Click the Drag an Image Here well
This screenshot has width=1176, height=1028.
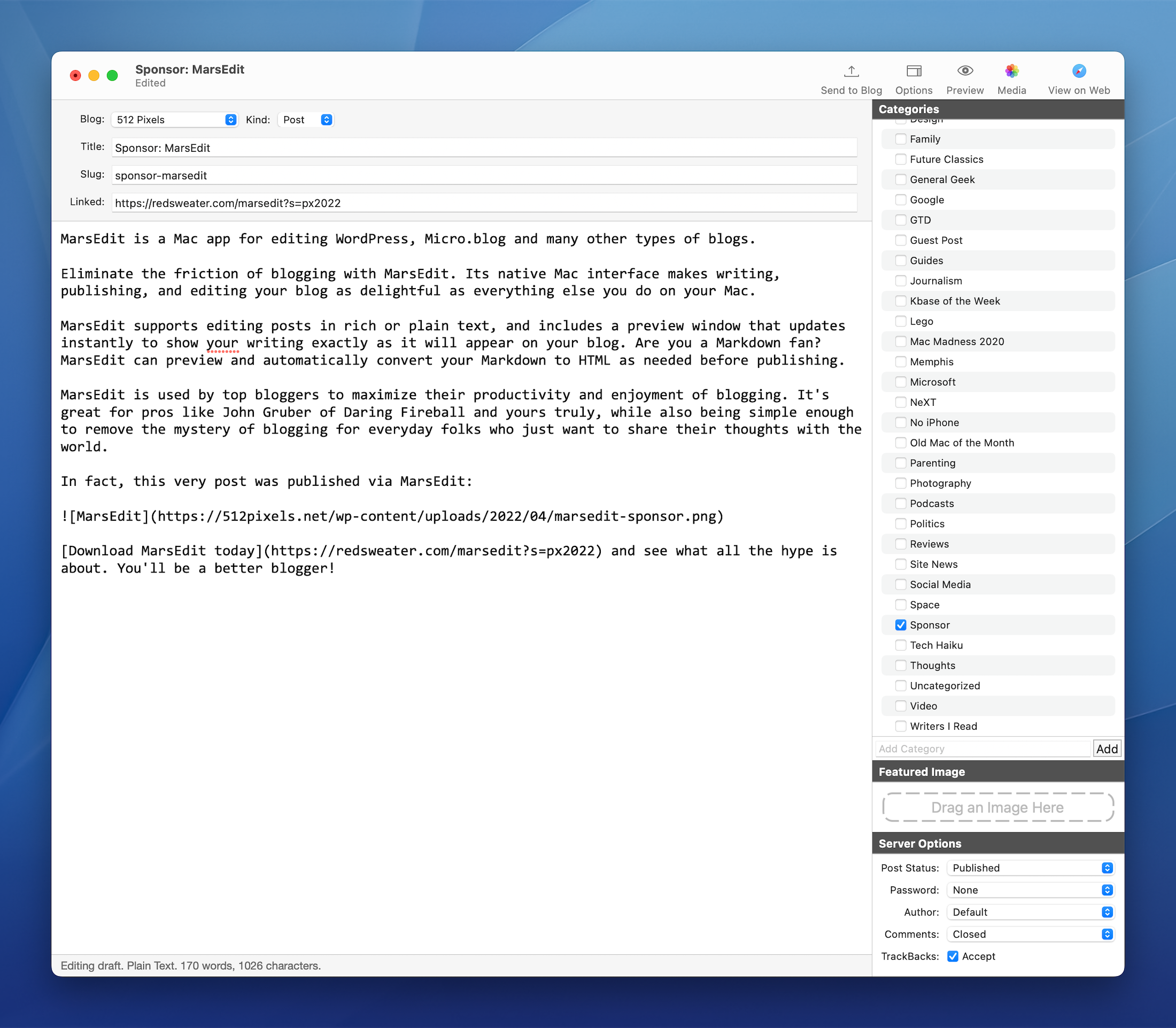tap(998, 807)
